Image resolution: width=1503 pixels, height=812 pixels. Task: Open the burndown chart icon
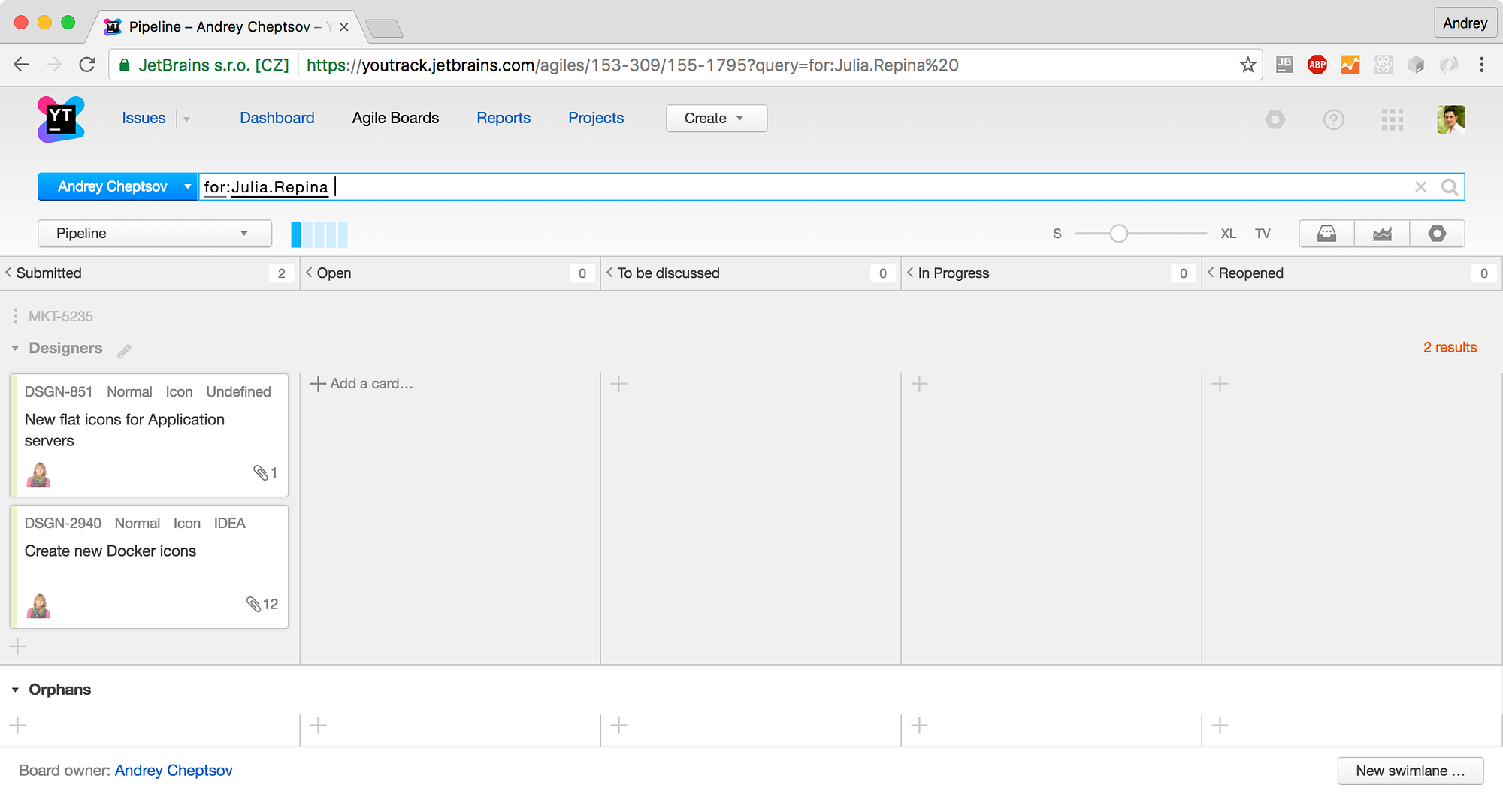click(x=1382, y=234)
